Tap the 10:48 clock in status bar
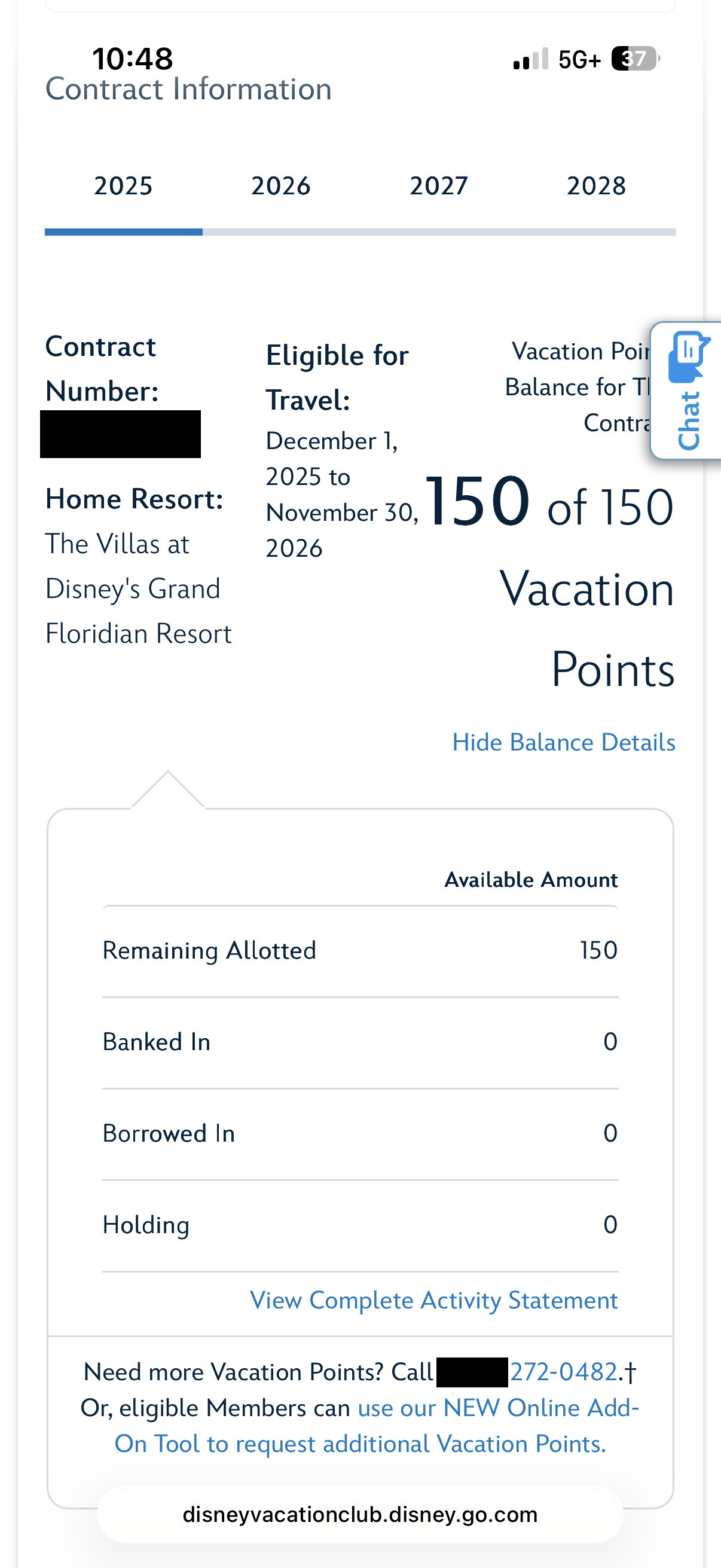Screen dimensions: 721x1568 point(133,59)
